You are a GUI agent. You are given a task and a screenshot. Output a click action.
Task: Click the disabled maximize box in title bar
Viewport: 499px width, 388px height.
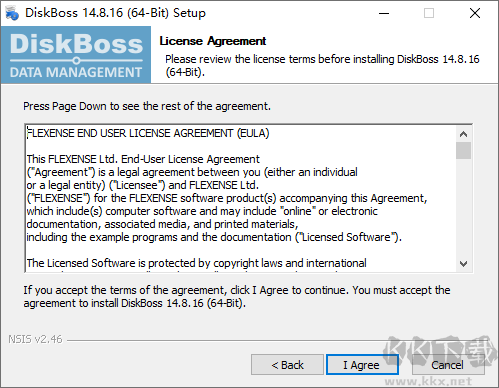[x=429, y=13]
